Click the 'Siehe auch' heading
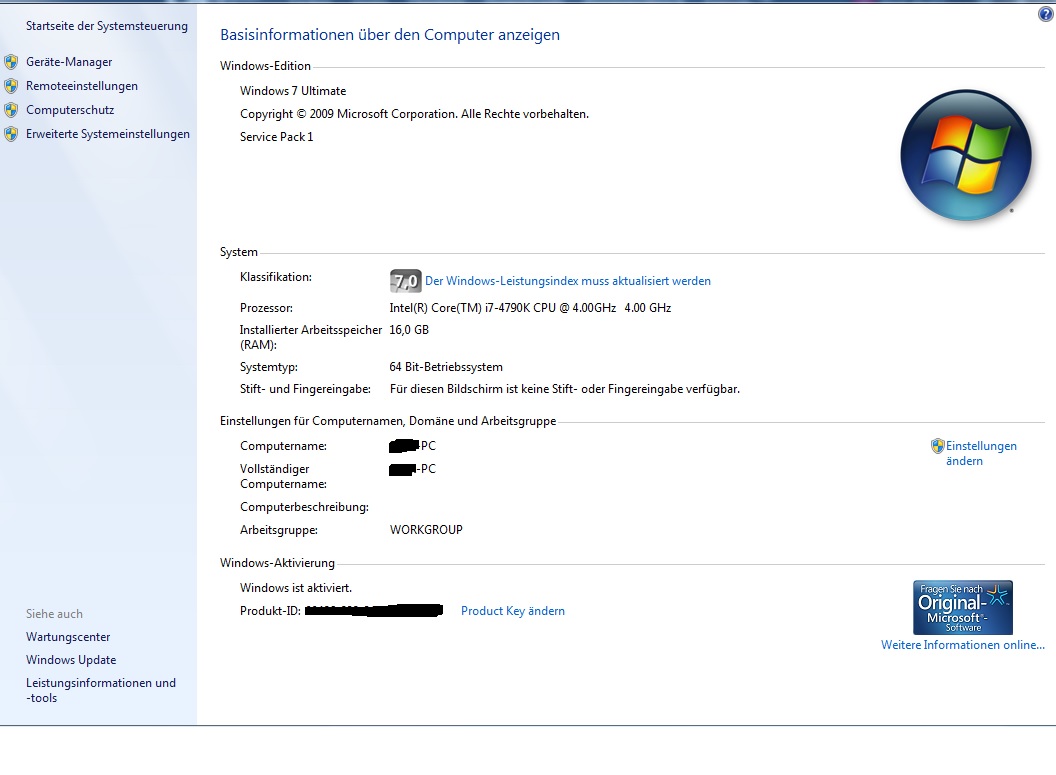 point(54,614)
